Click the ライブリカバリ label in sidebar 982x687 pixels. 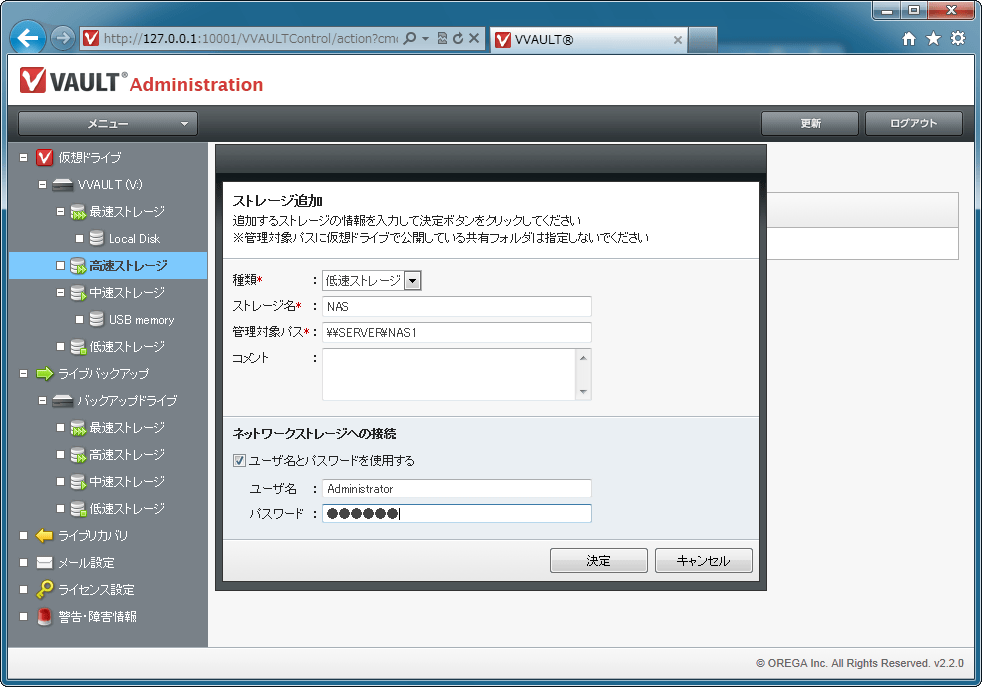coord(93,535)
